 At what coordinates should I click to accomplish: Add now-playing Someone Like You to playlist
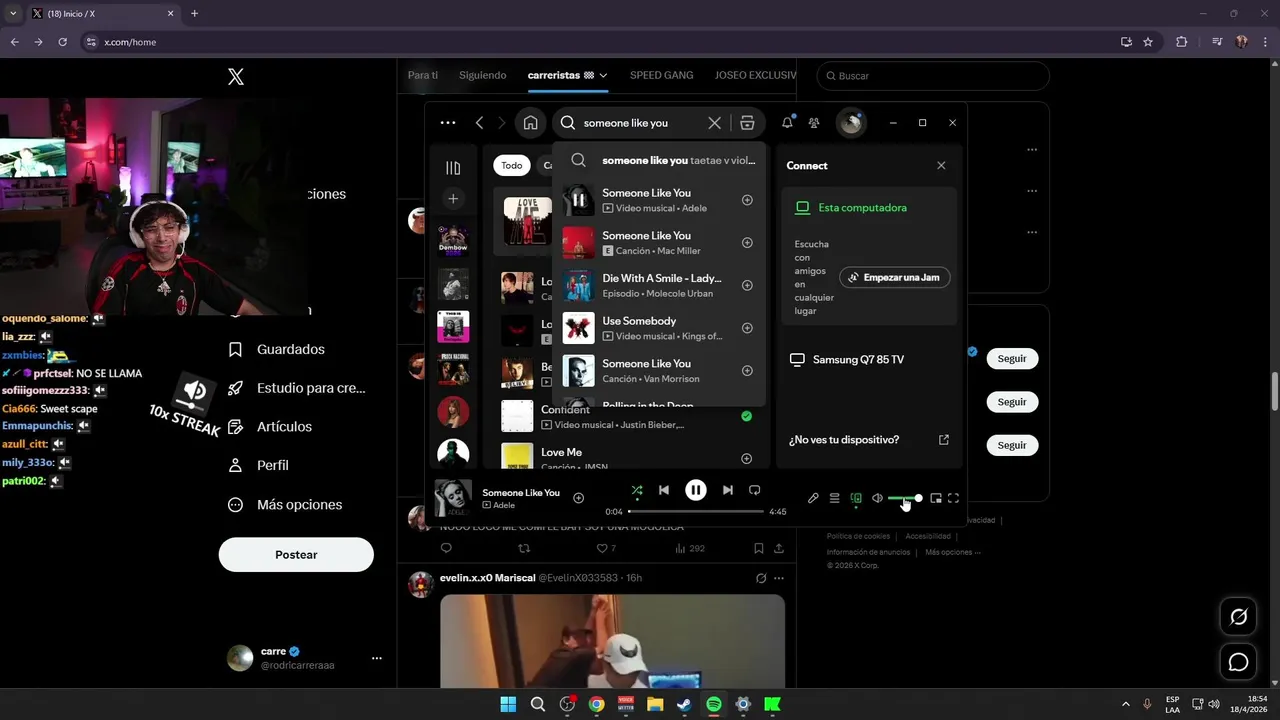pos(578,498)
